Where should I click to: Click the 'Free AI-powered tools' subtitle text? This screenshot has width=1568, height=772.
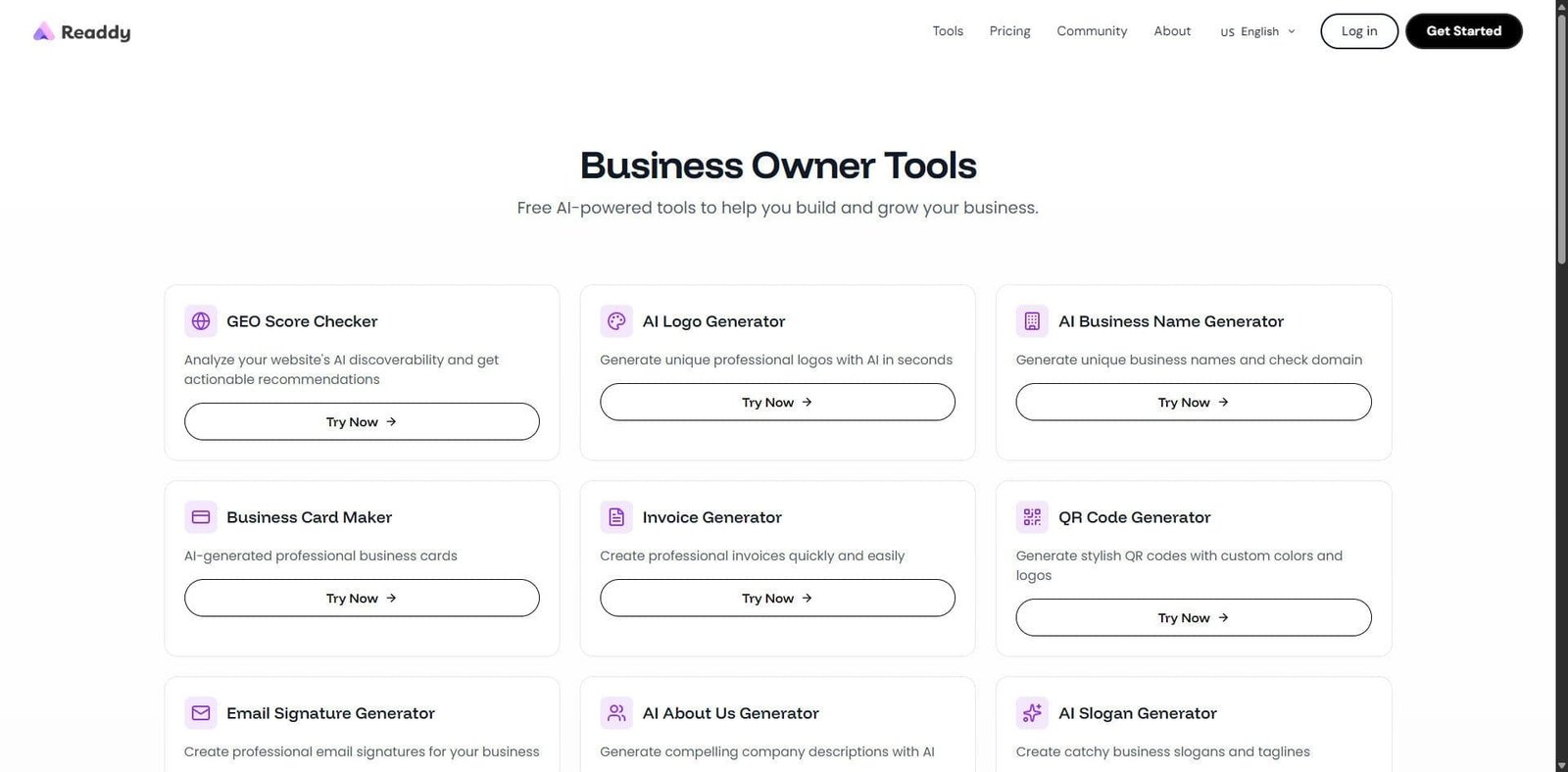pos(778,208)
